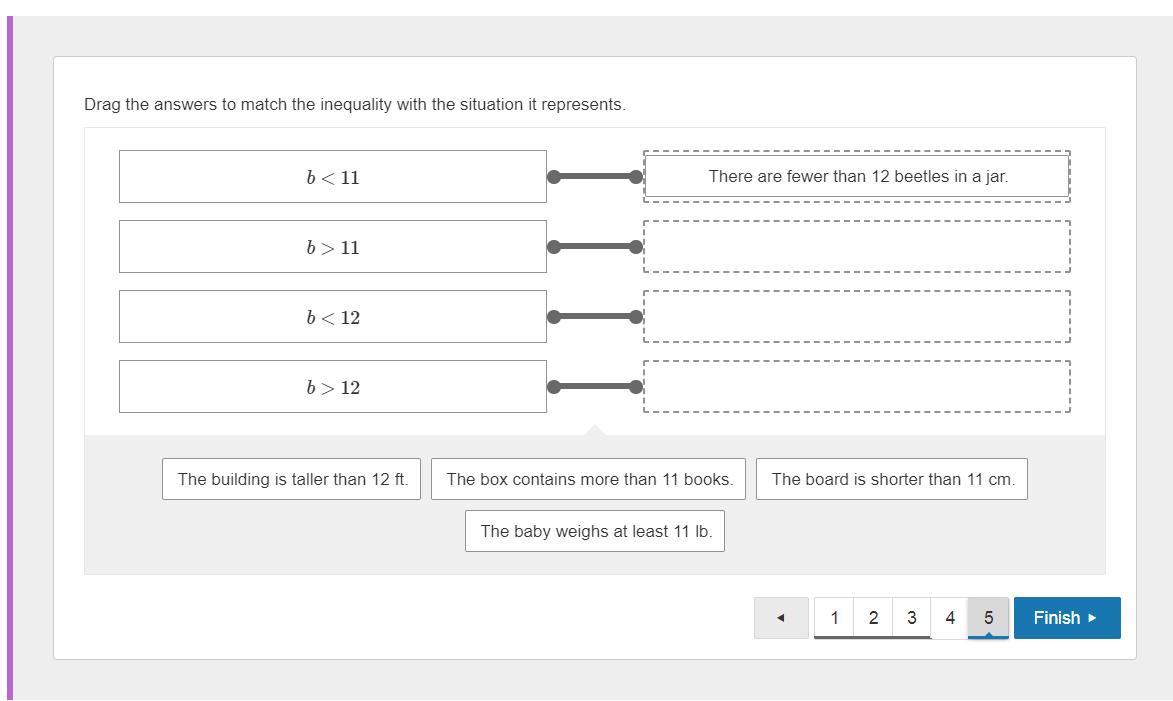The width and height of the screenshot is (1173, 701).
Task: Select current page 5 tab
Action: click(988, 618)
